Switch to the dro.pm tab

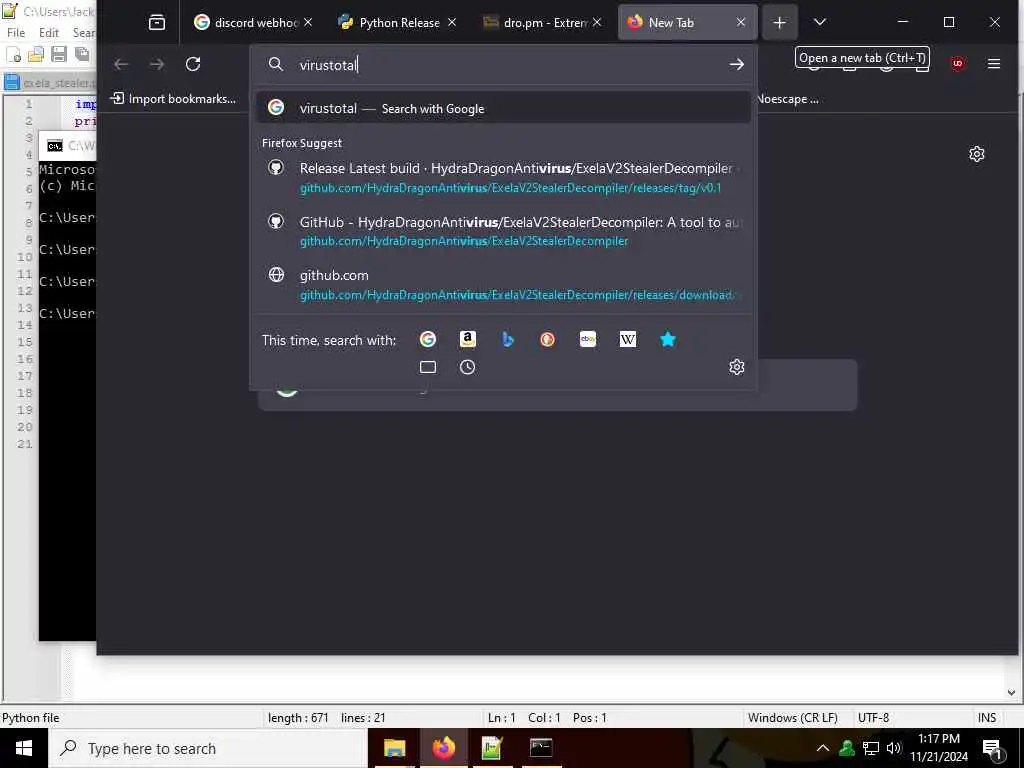pyautogui.click(x=534, y=23)
